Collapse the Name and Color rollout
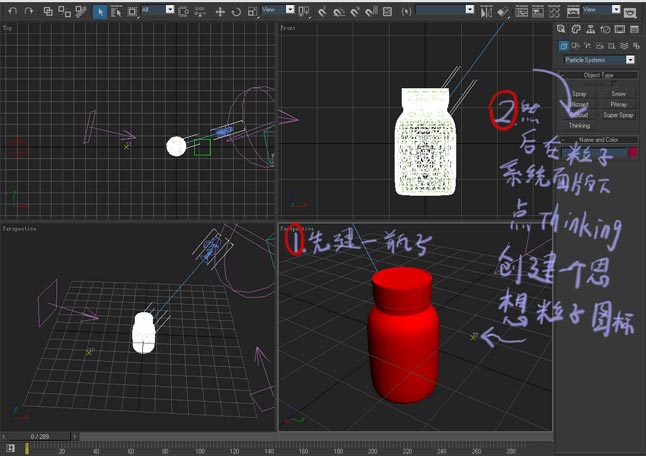 [597, 140]
